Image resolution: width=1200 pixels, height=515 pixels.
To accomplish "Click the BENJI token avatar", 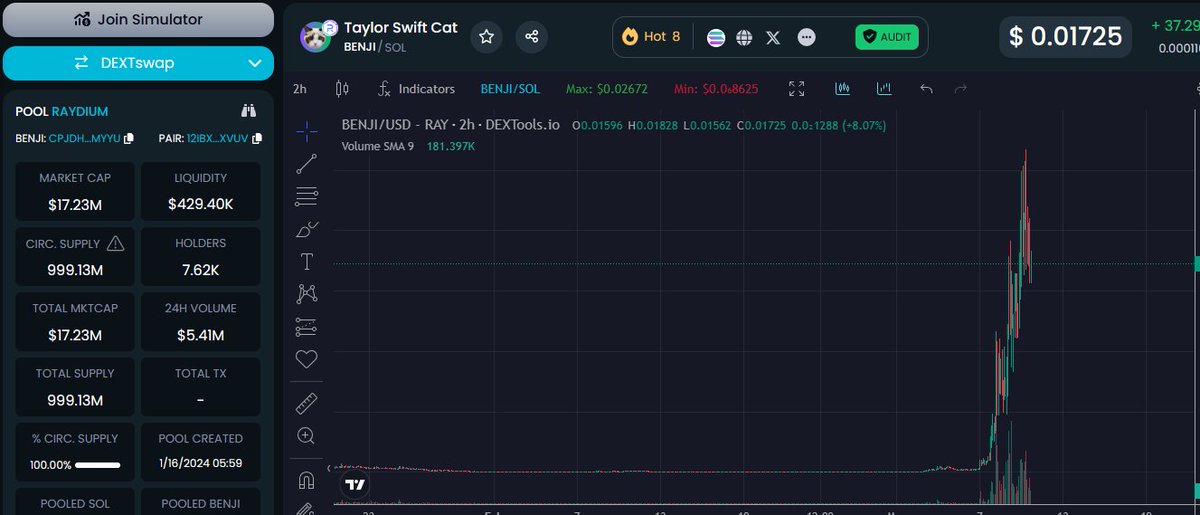I will click(317, 37).
